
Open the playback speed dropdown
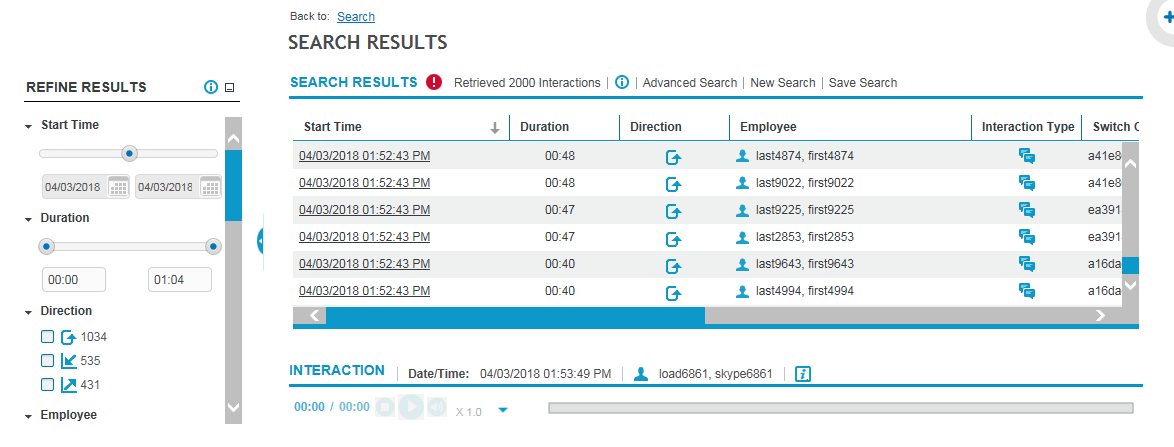(503, 409)
